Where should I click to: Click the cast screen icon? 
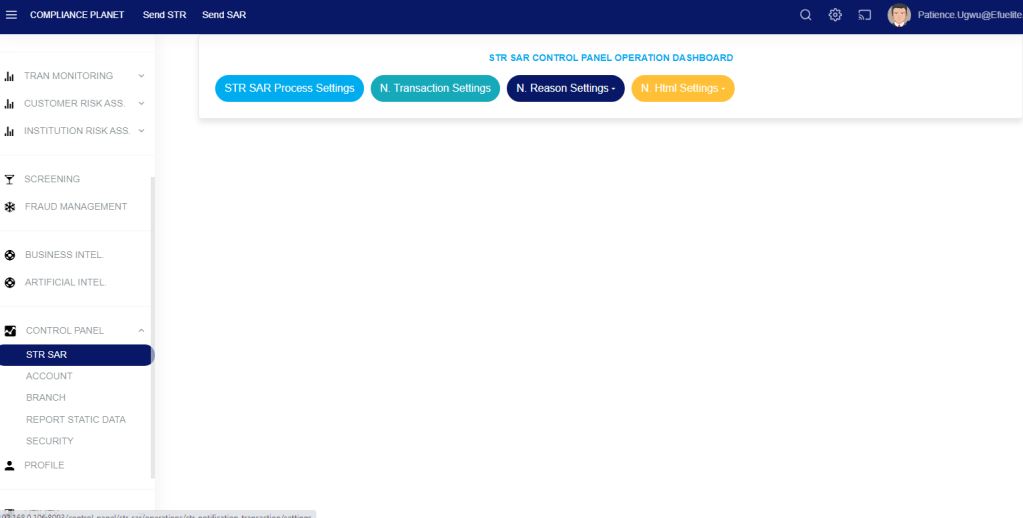pos(865,15)
